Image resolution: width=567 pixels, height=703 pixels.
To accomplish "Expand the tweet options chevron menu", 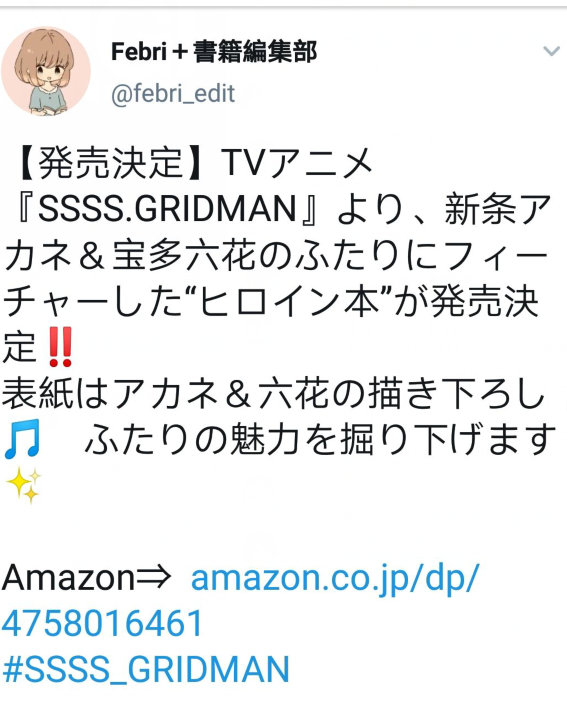I will 551,51.
